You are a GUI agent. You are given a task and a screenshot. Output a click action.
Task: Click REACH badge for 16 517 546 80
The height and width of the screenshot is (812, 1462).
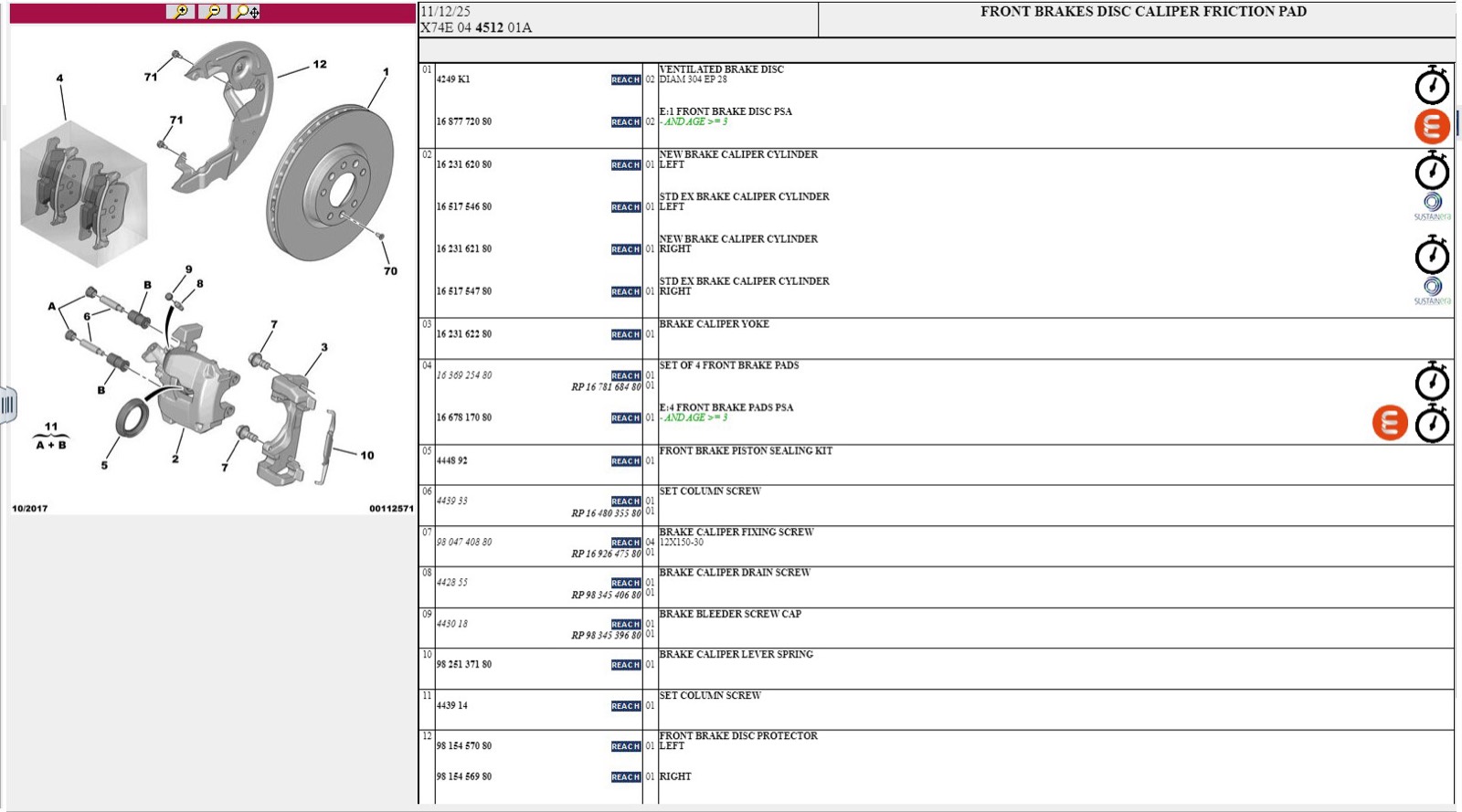pos(626,207)
